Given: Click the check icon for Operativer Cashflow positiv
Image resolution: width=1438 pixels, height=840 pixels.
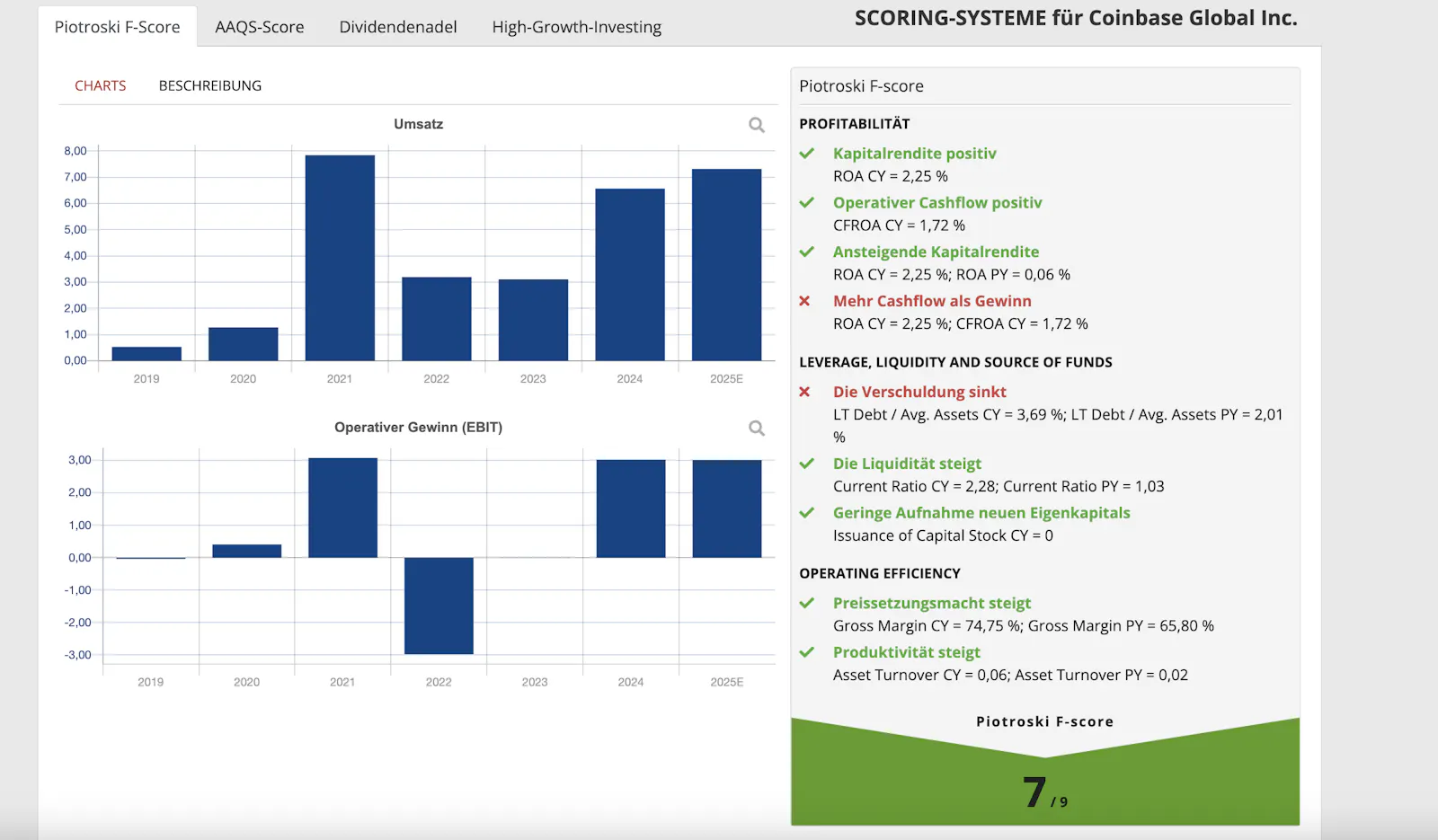Looking at the screenshot, I should click(x=807, y=203).
